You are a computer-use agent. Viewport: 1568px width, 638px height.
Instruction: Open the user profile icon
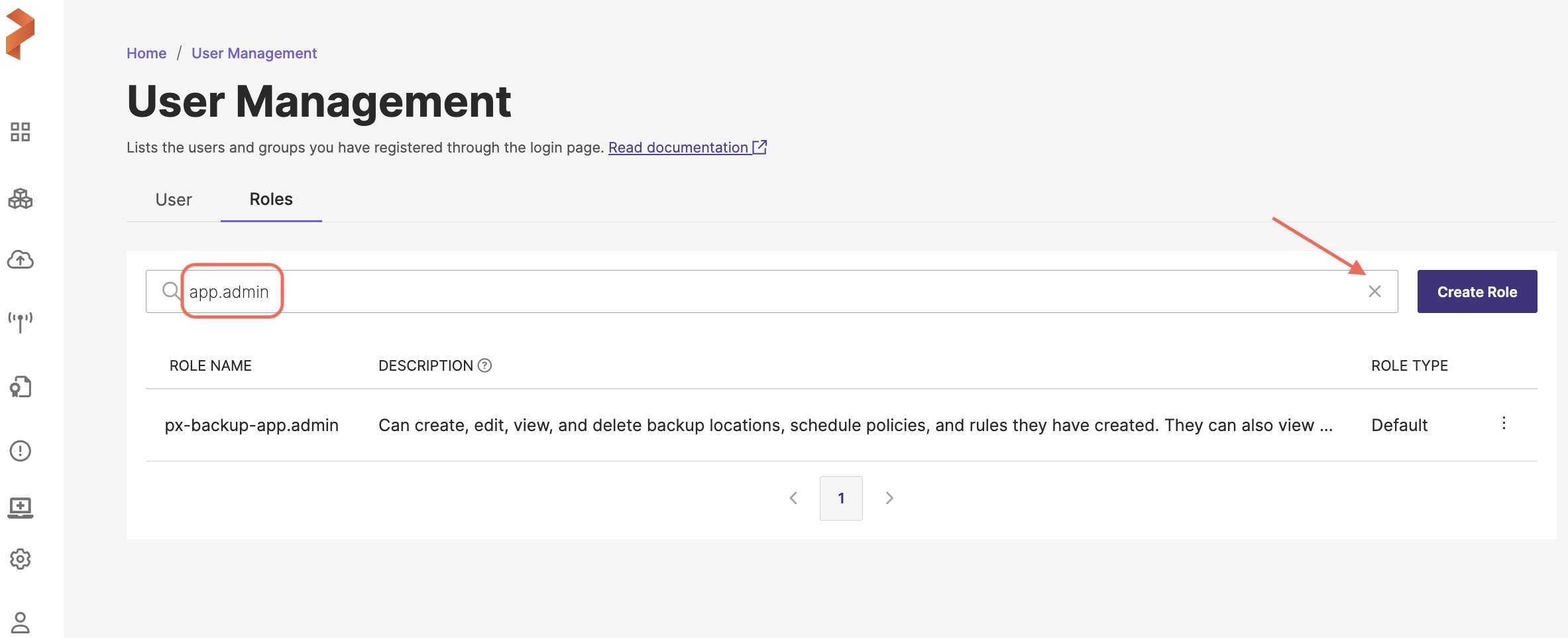pyautogui.click(x=20, y=622)
